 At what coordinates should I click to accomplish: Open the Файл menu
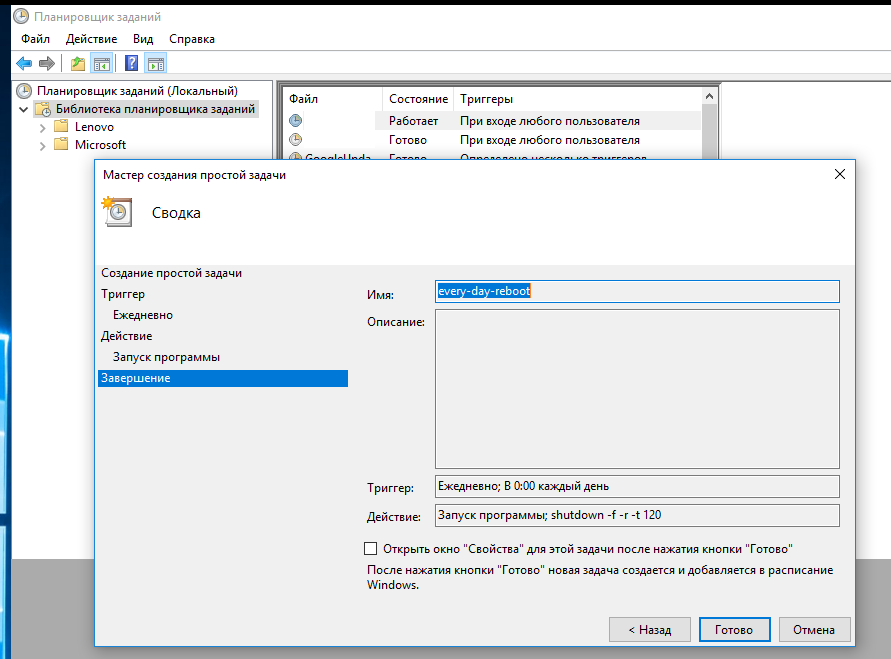(x=35, y=39)
